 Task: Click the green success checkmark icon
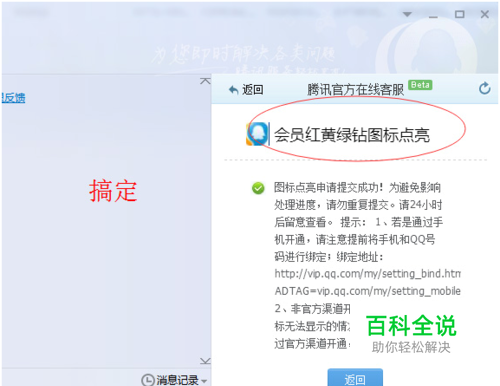click(x=258, y=188)
